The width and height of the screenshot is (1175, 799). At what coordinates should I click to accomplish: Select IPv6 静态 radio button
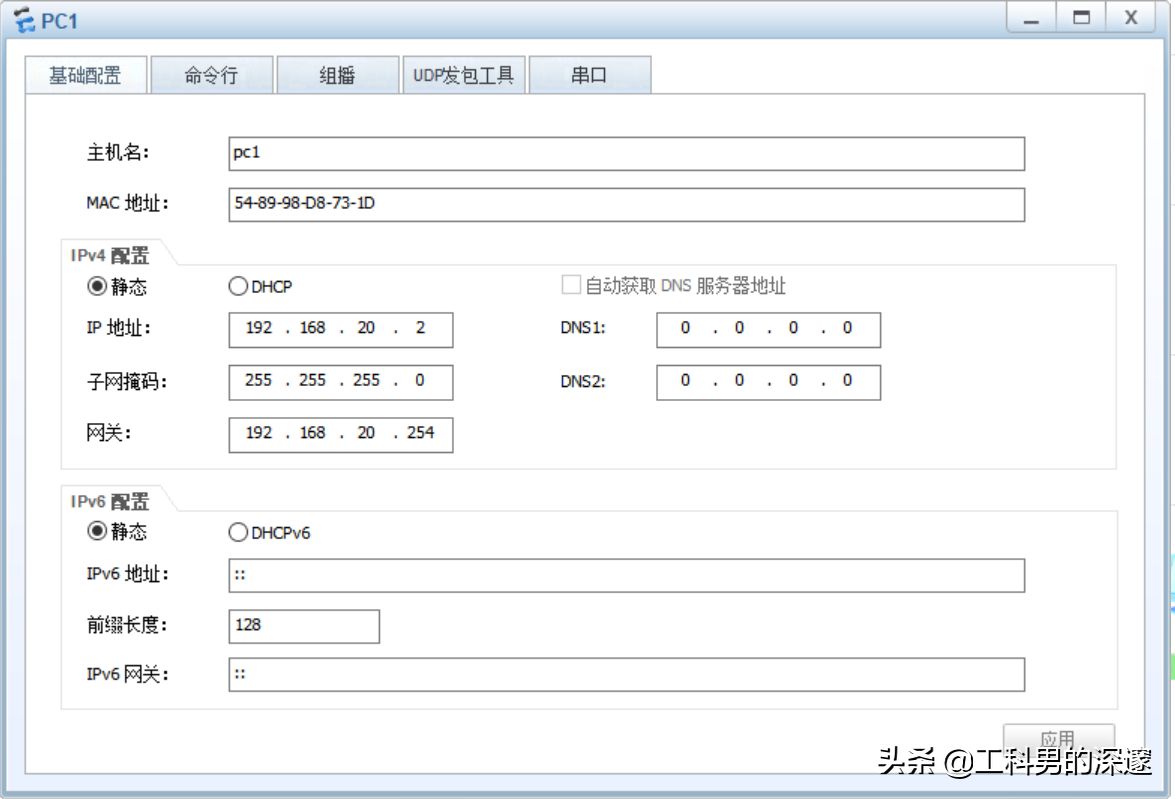(x=97, y=532)
